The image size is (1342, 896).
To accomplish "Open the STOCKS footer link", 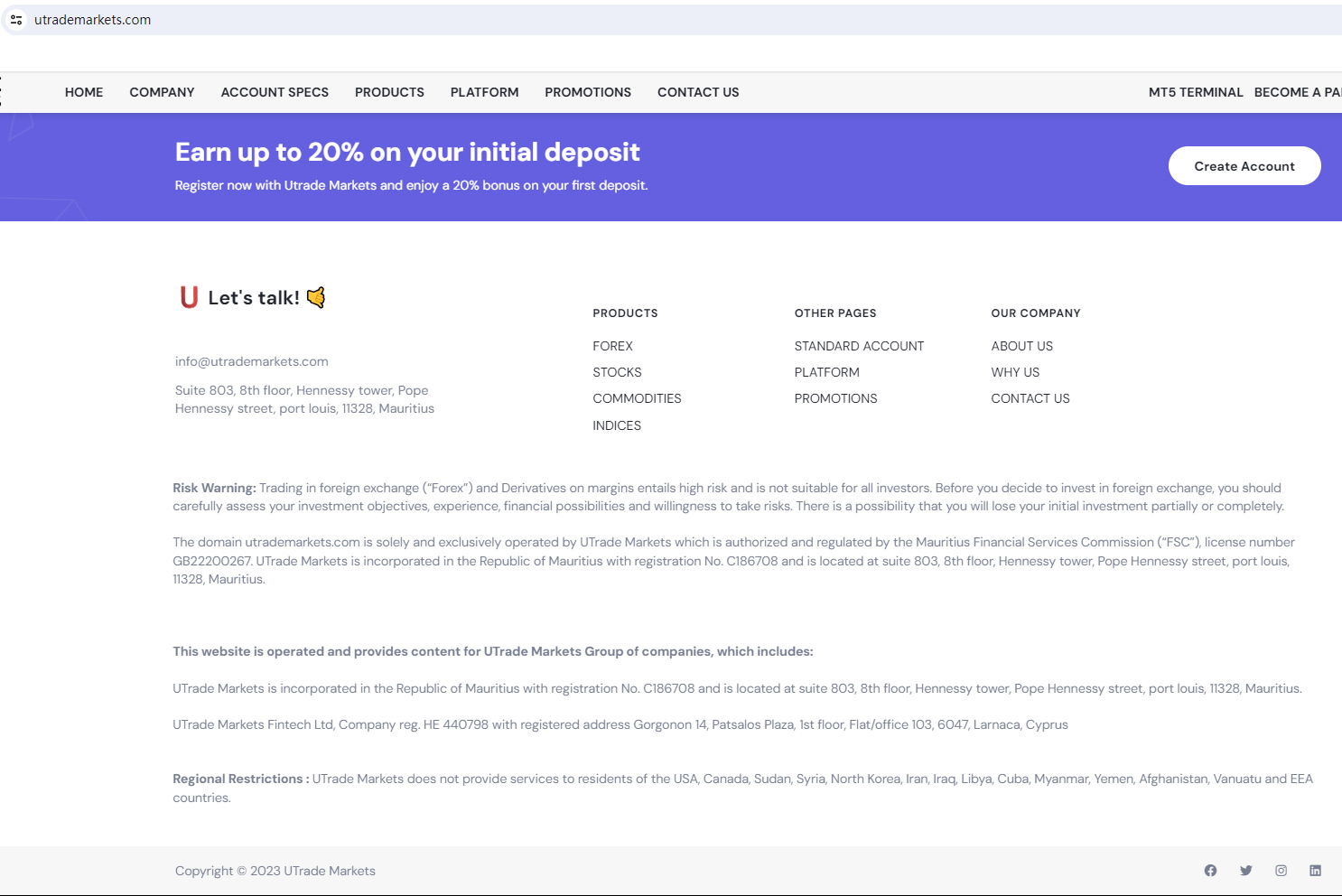I will coord(617,372).
